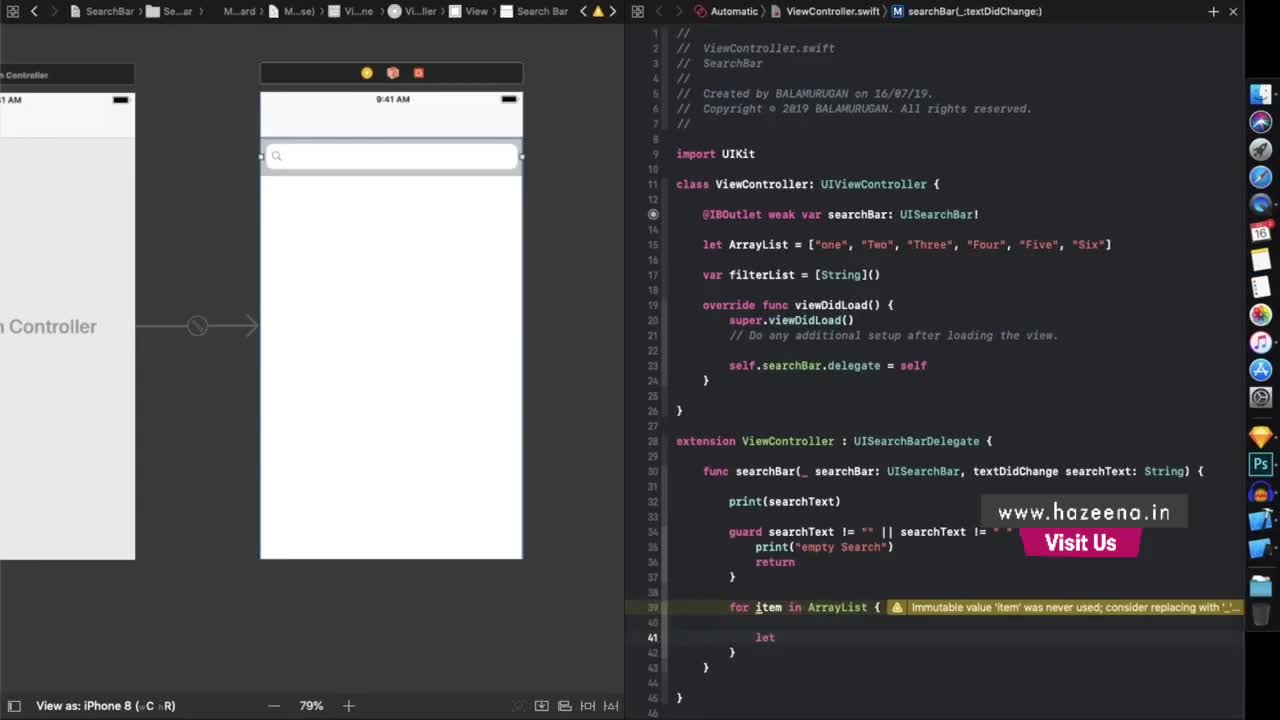Open Notes from the Dock
The width and height of the screenshot is (1280, 720).
click(x=1261, y=260)
